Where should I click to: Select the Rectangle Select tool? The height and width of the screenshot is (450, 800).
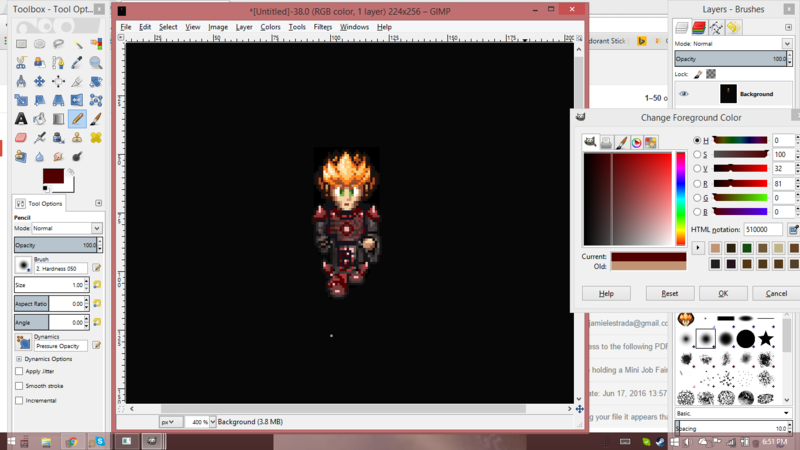click(21, 44)
